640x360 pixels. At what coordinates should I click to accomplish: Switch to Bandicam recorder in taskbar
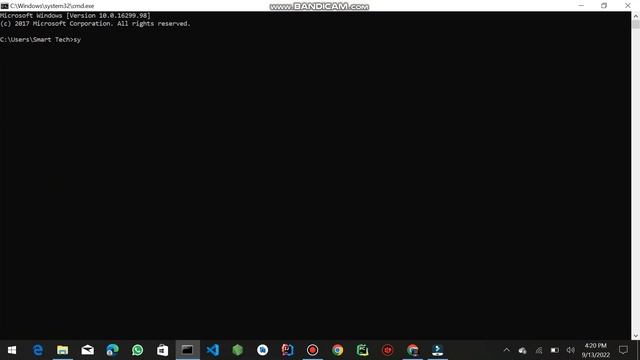313,350
